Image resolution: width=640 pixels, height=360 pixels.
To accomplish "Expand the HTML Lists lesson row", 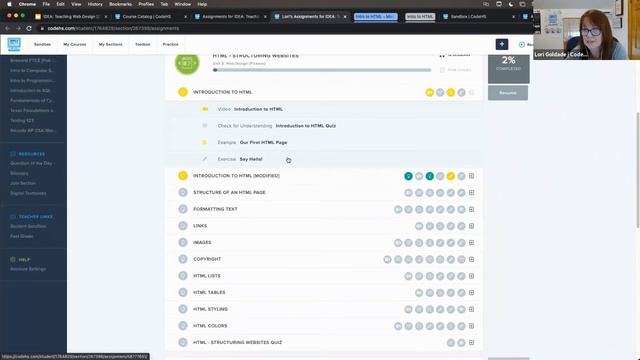I will point(471,276).
